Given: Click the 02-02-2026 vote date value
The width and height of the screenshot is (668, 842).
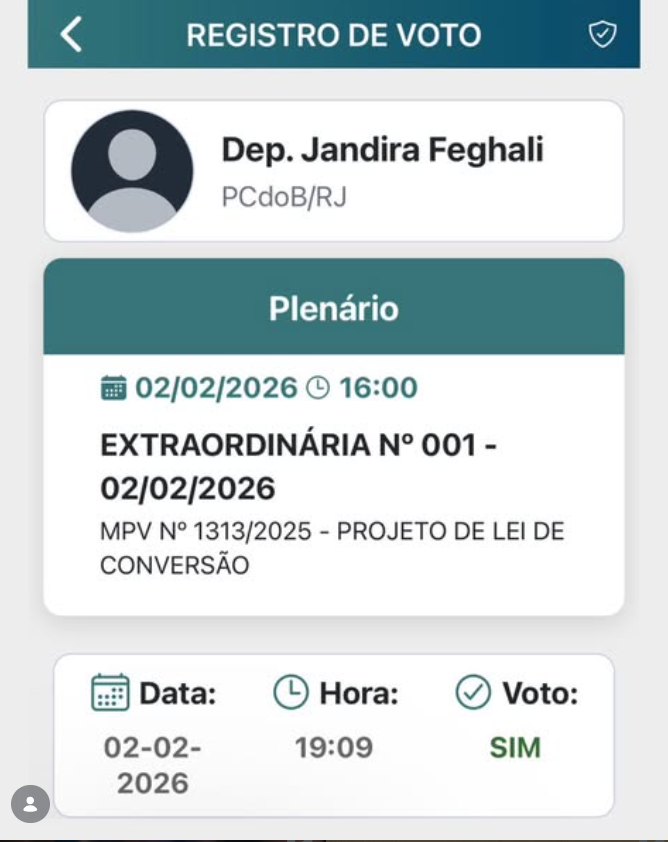Looking at the screenshot, I should click(152, 764).
